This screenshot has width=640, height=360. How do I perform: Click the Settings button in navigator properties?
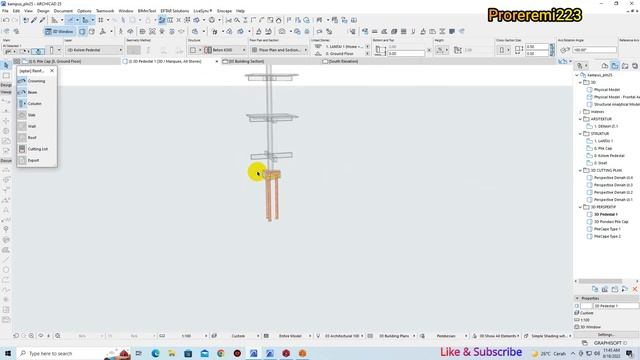606,334
